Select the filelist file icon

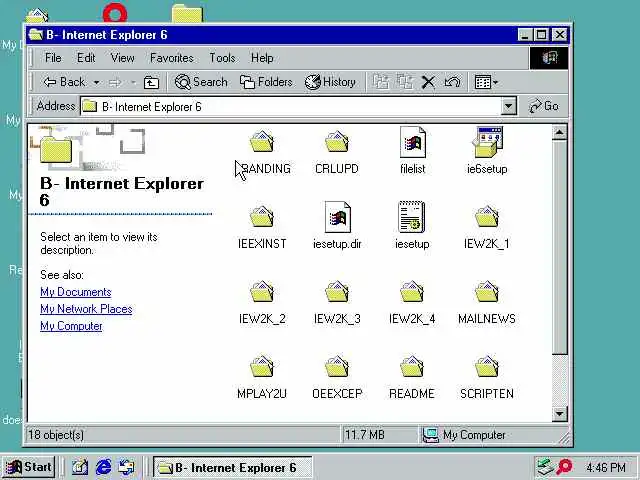coord(413,142)
